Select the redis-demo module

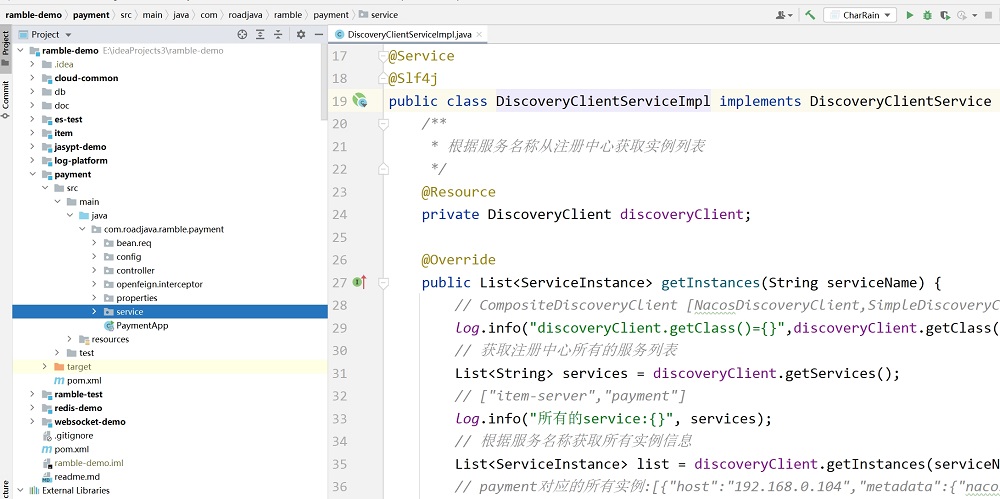point(78,408)
